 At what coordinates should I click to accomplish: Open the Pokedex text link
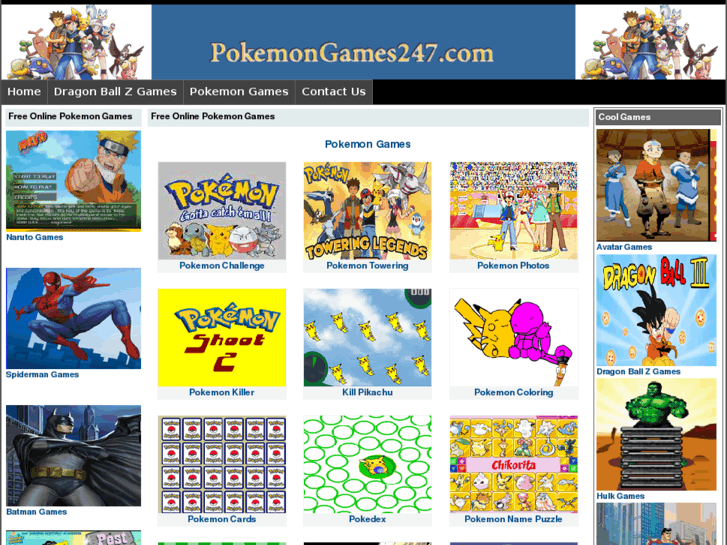[x=368, y=519]
